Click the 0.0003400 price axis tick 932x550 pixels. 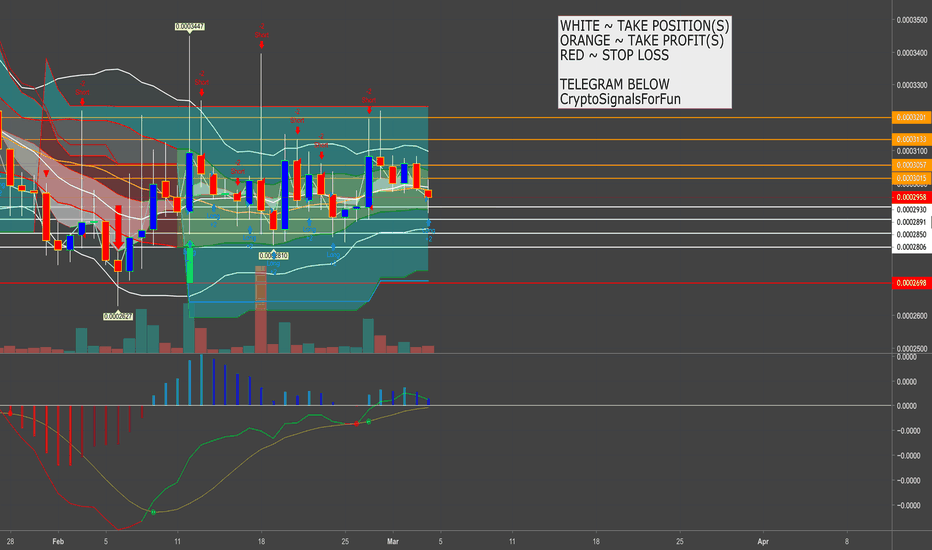[x=912, y=54]
